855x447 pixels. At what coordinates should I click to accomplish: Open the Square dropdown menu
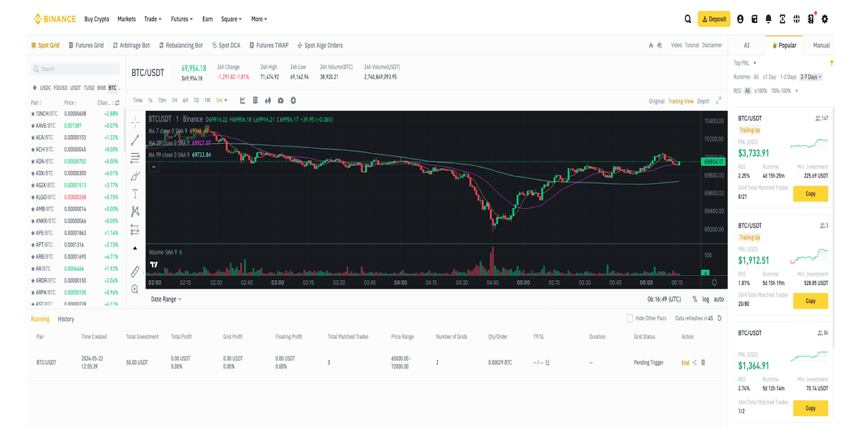click(x=231, y=19)
